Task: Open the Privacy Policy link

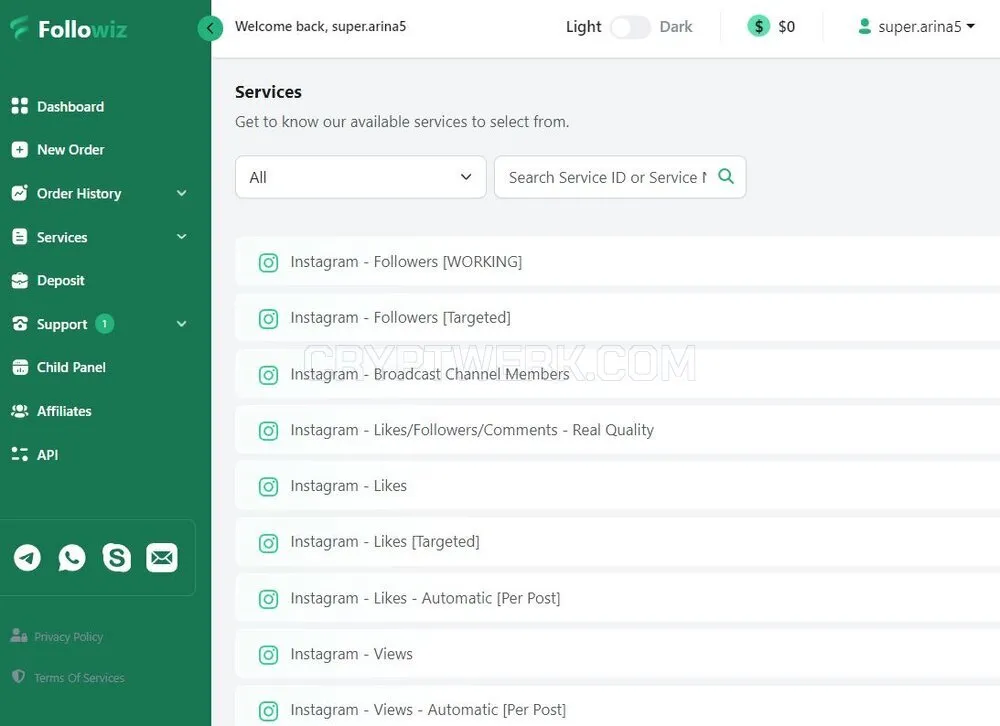Action: 68,637
